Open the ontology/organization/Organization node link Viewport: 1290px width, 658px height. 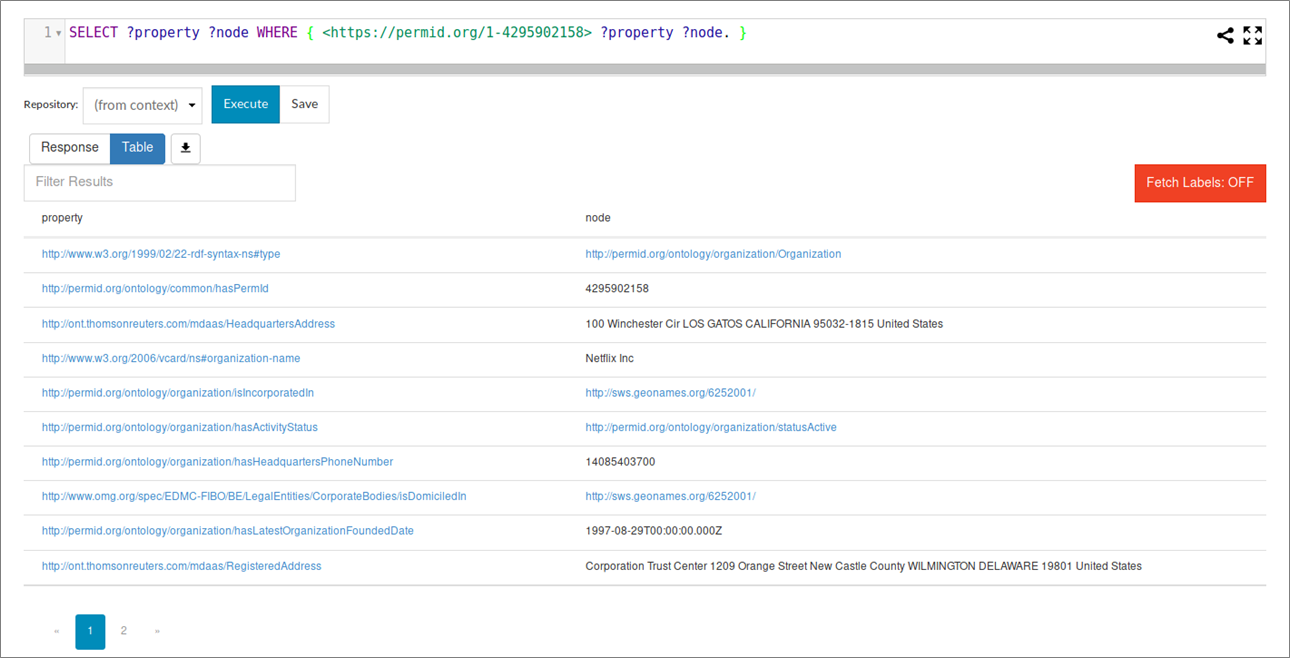[x=713, y=254]
